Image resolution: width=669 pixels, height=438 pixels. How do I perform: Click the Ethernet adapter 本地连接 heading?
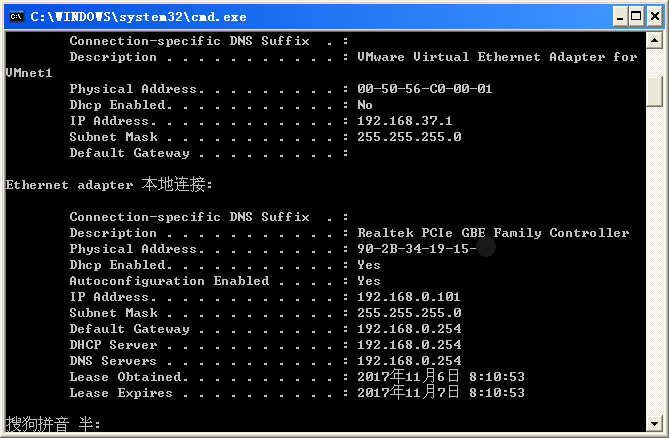tap(109, 184)
